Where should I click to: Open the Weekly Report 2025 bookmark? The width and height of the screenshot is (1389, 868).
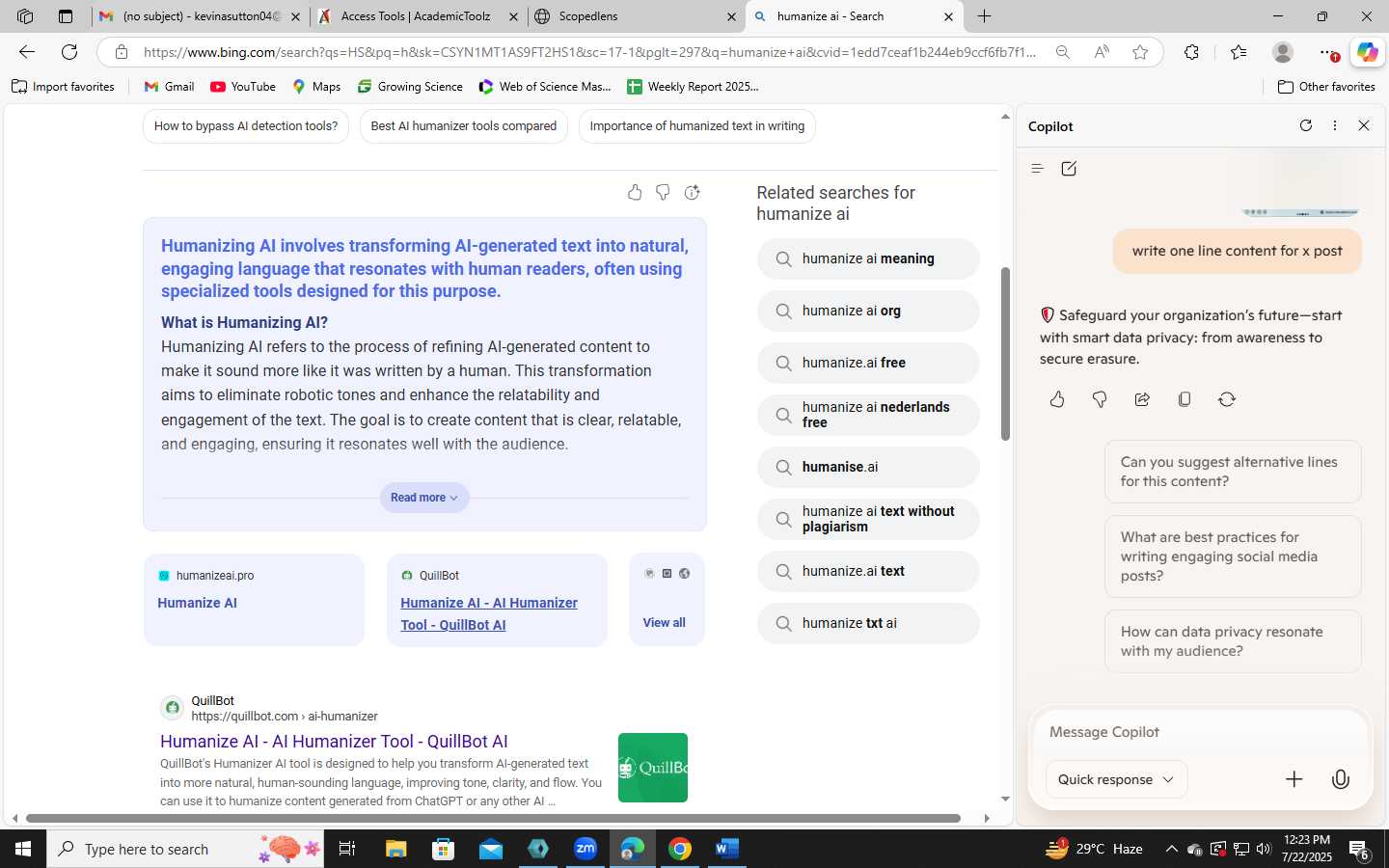(x=693, y=87)
